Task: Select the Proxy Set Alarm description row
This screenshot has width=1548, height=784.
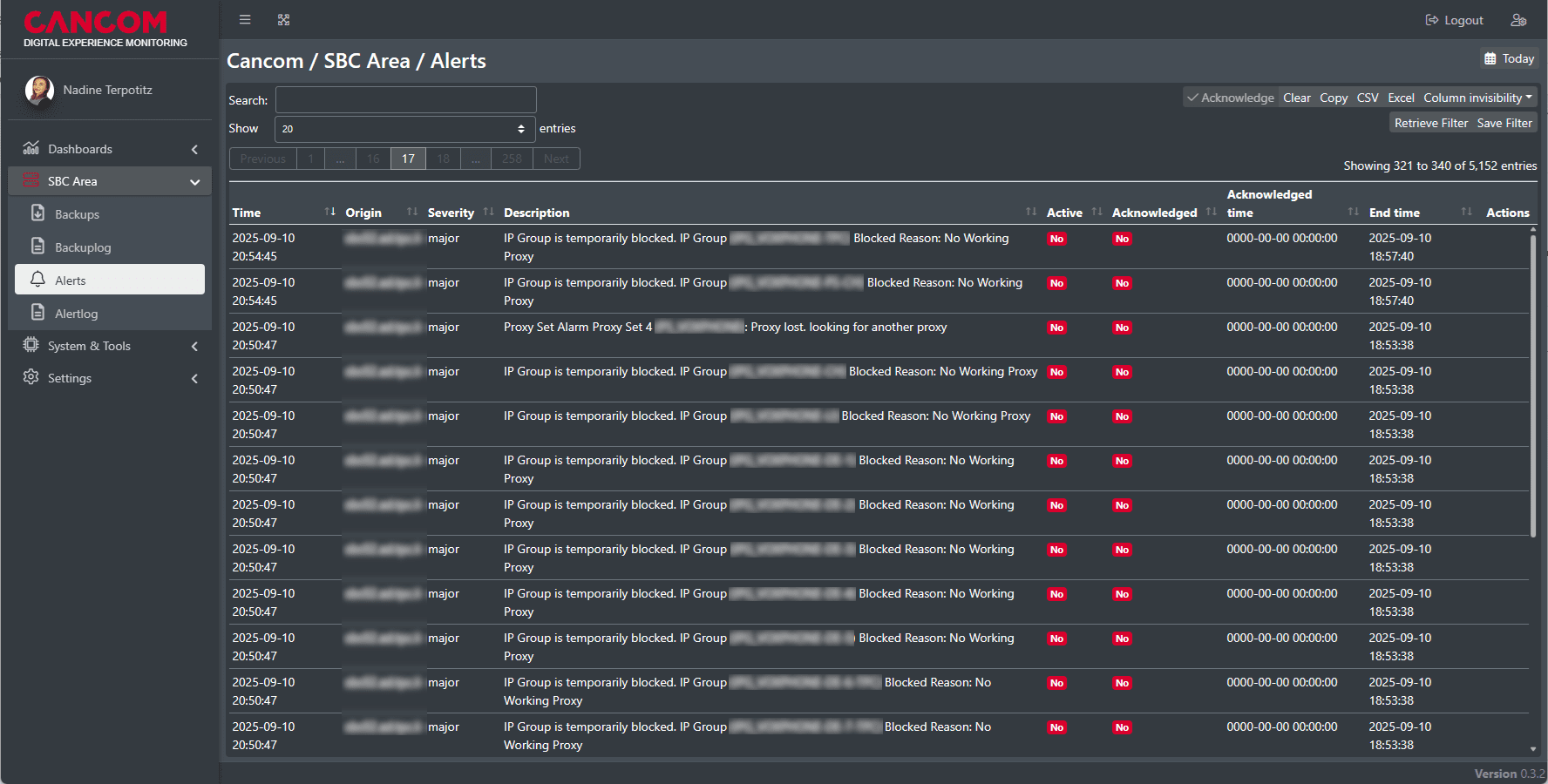Action: pos(879,335)
